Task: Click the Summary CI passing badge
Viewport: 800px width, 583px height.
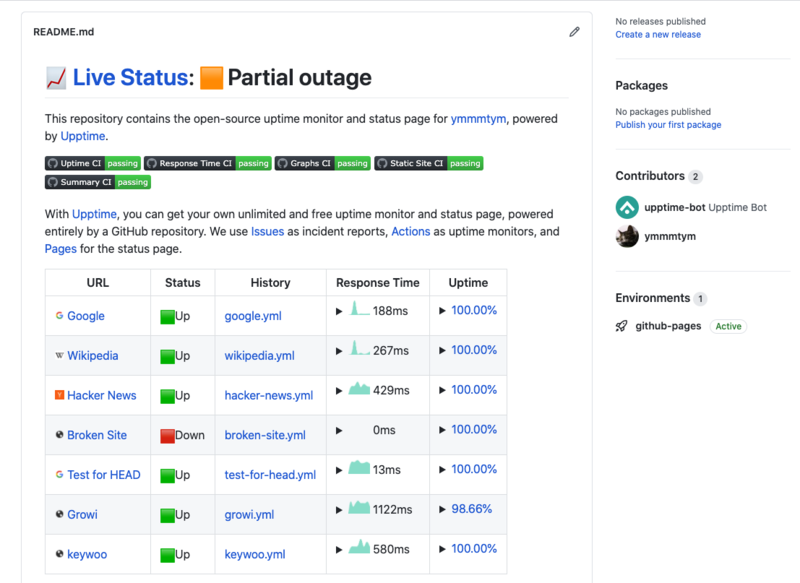Action: pyautogui.click(x=98, y=182)
